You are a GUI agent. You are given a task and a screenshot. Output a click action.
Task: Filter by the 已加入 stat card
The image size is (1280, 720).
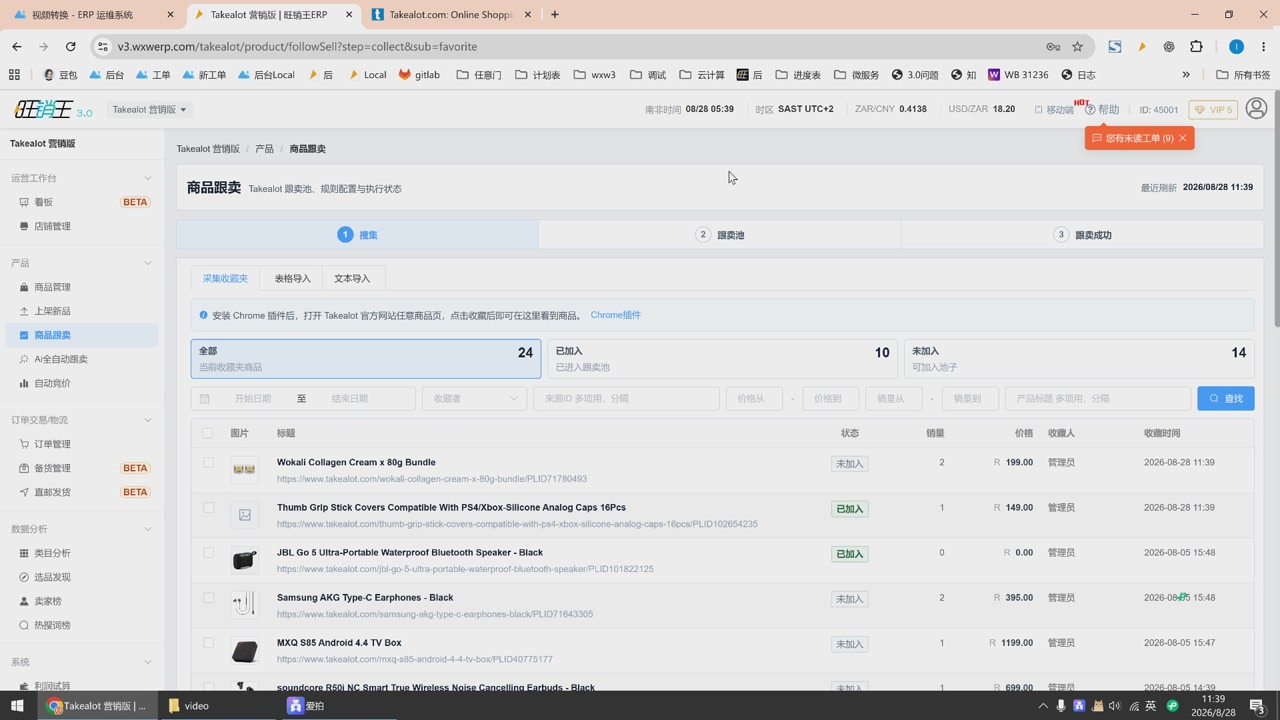(722, 359)
